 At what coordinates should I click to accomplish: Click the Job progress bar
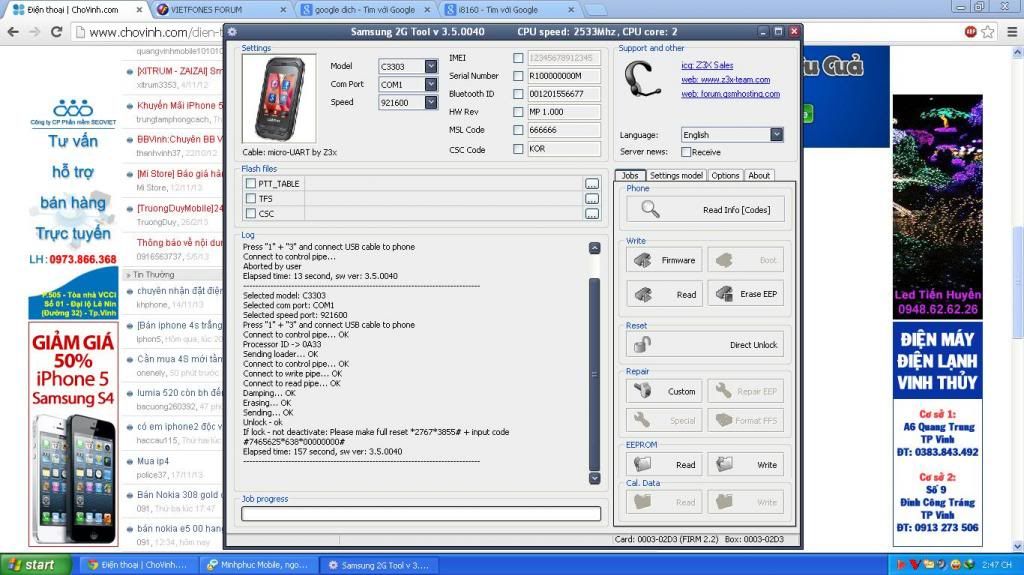tap(421, 514)
